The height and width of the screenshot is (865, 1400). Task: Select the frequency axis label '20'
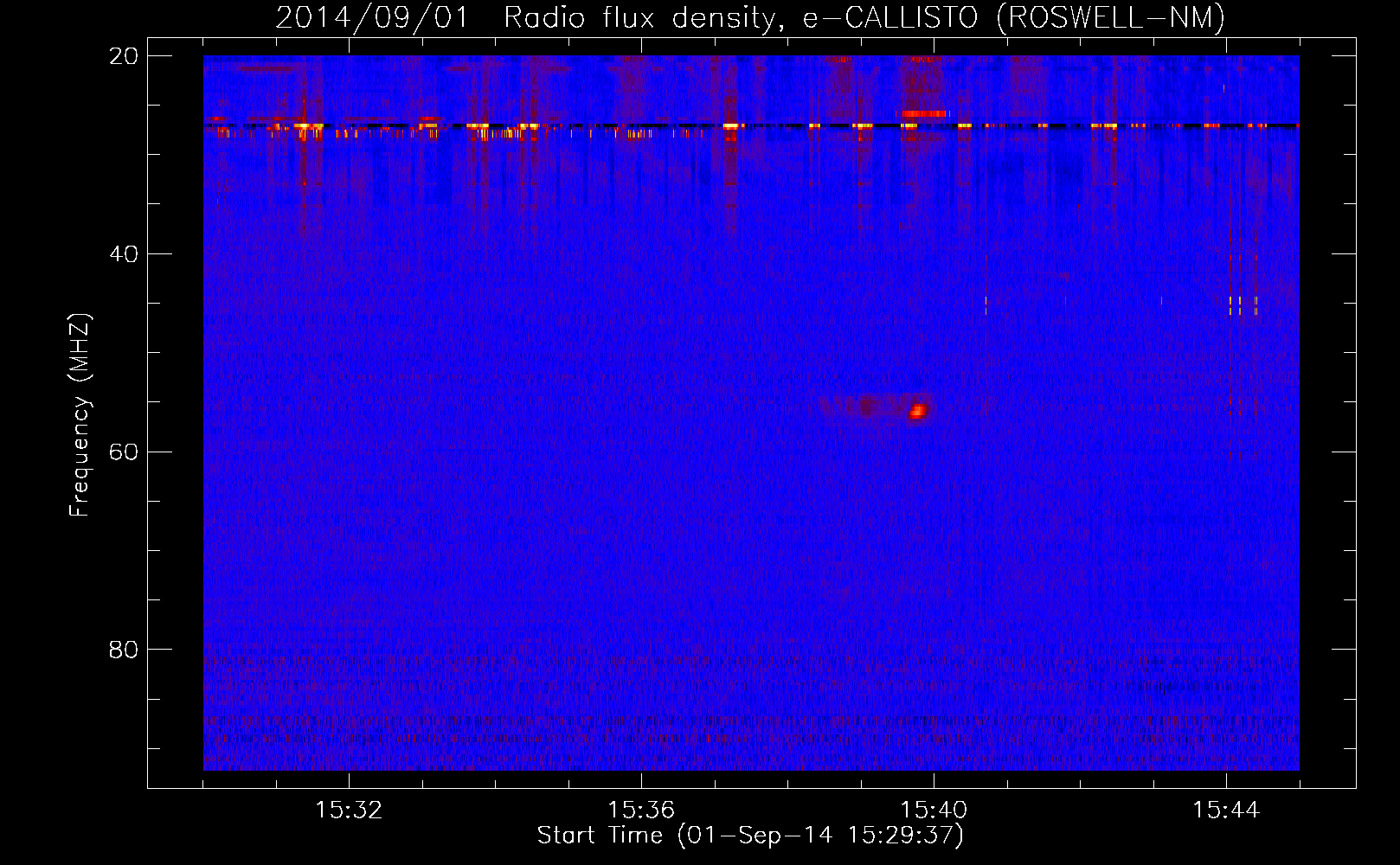point(124,56)
